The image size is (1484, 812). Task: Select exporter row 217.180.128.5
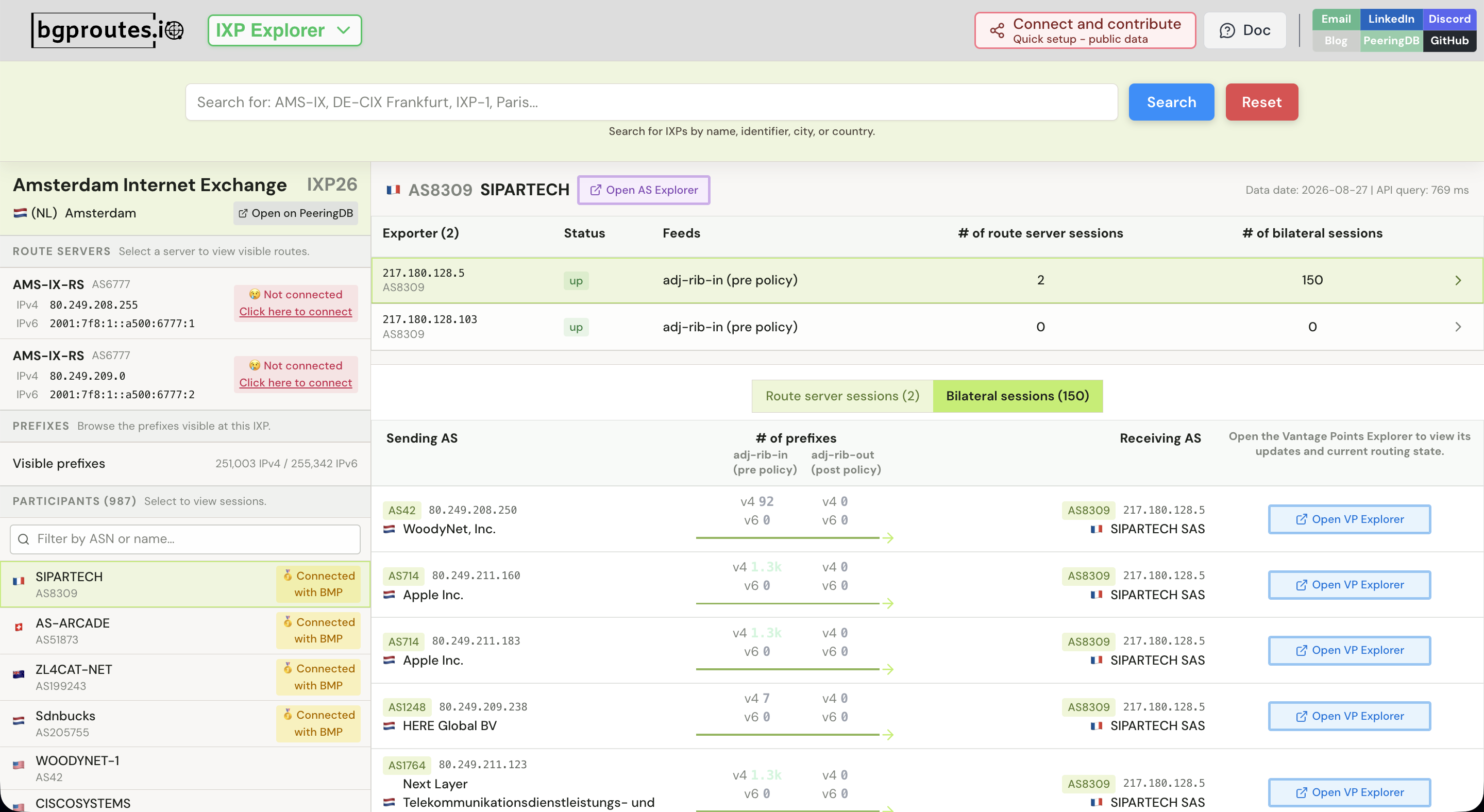click(x=927, y=280)
